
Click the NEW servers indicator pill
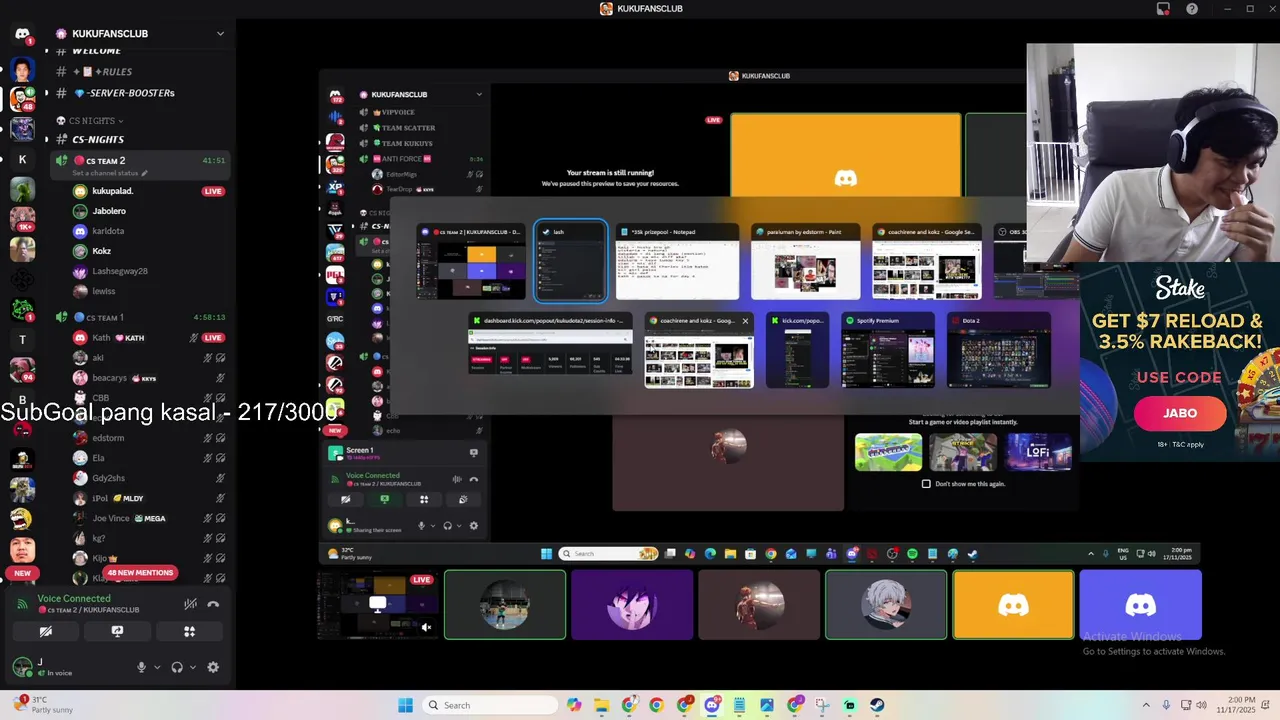pyautogui.click(x=22, y=573)
